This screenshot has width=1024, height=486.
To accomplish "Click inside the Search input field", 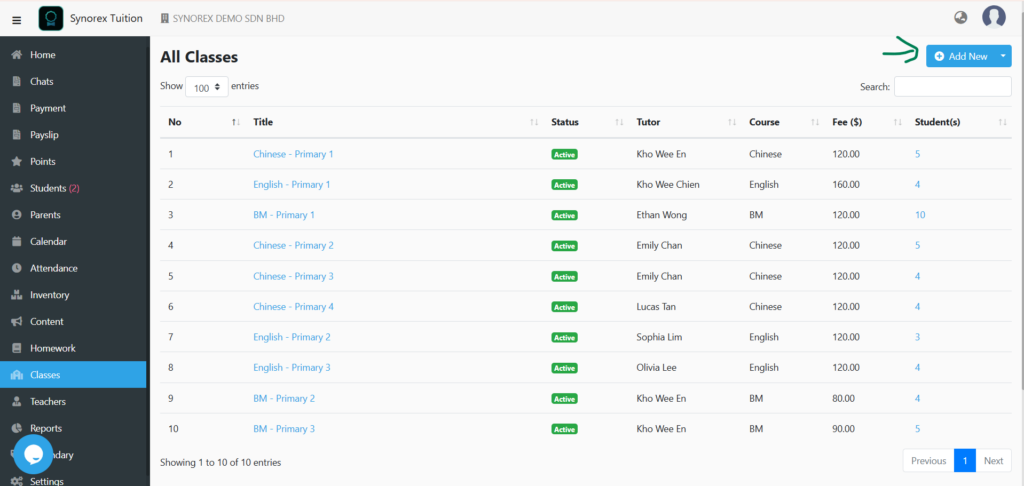I will click(x=953, y=86).
